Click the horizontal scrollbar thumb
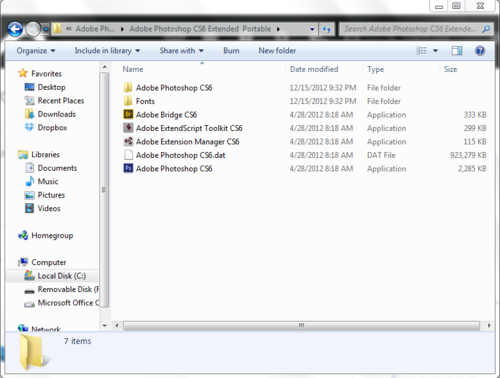Screen dimensions: 500x378 tap(301, 325)
